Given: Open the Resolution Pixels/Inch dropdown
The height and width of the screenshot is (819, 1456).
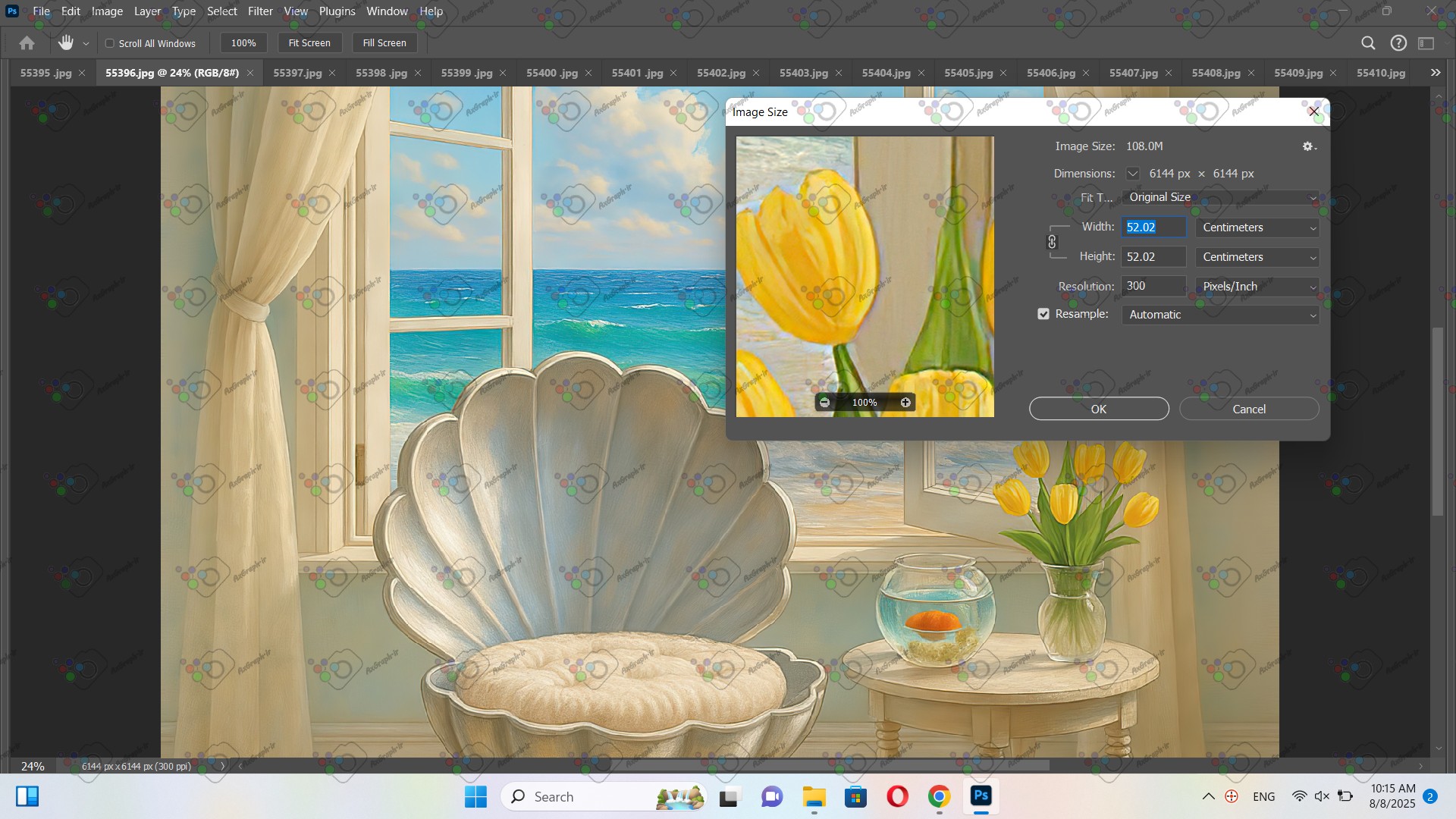Looking at the screenshot, I should tap(1257, 287).
